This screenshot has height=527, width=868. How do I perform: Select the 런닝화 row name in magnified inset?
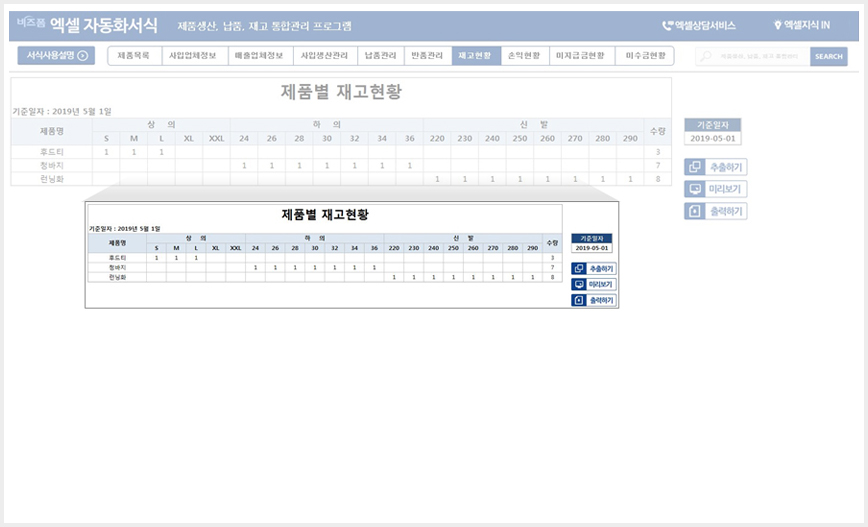pos(117,277)
